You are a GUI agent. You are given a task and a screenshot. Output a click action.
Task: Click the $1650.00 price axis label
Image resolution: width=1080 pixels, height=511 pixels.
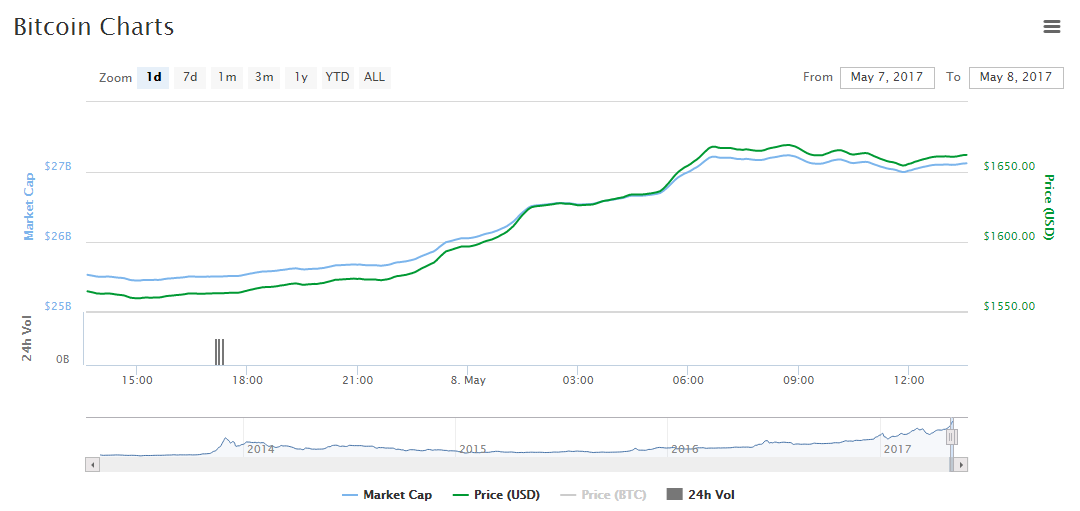click(1009, 167)
